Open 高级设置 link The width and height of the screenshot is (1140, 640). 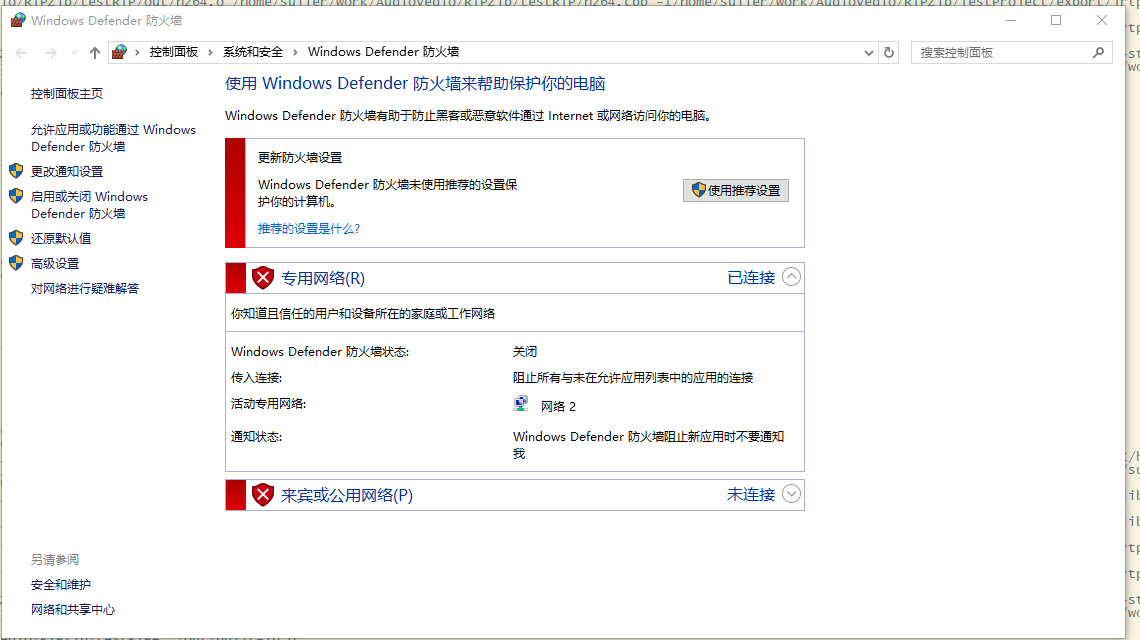pos(55,264)
